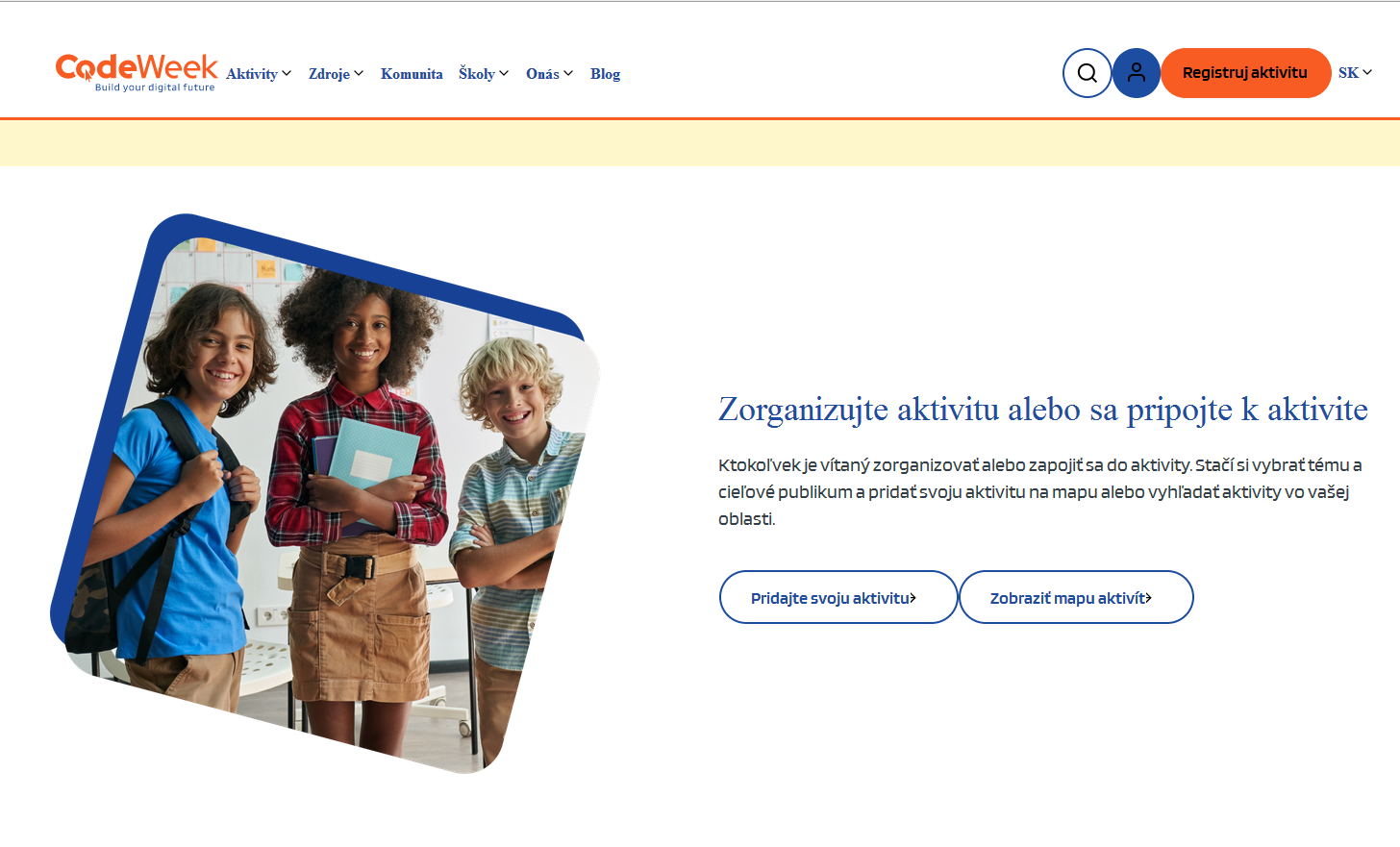
Task: Open the search magnifier icon
Action: 1087,73
